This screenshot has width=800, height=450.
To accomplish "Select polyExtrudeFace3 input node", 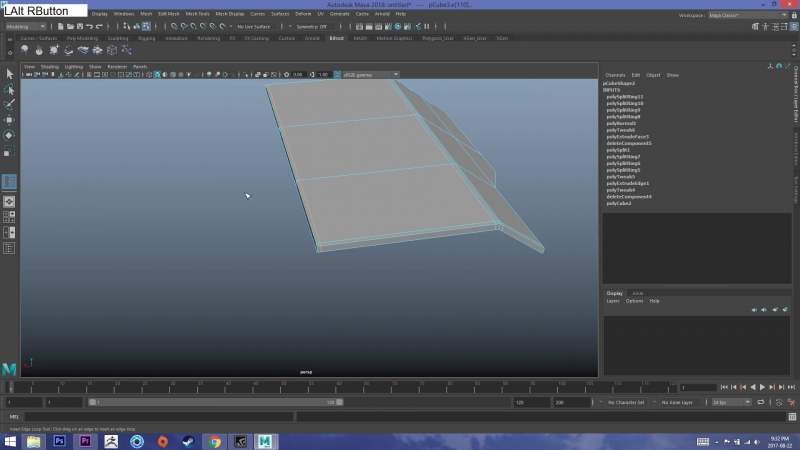I will click(x=628, y=137).
